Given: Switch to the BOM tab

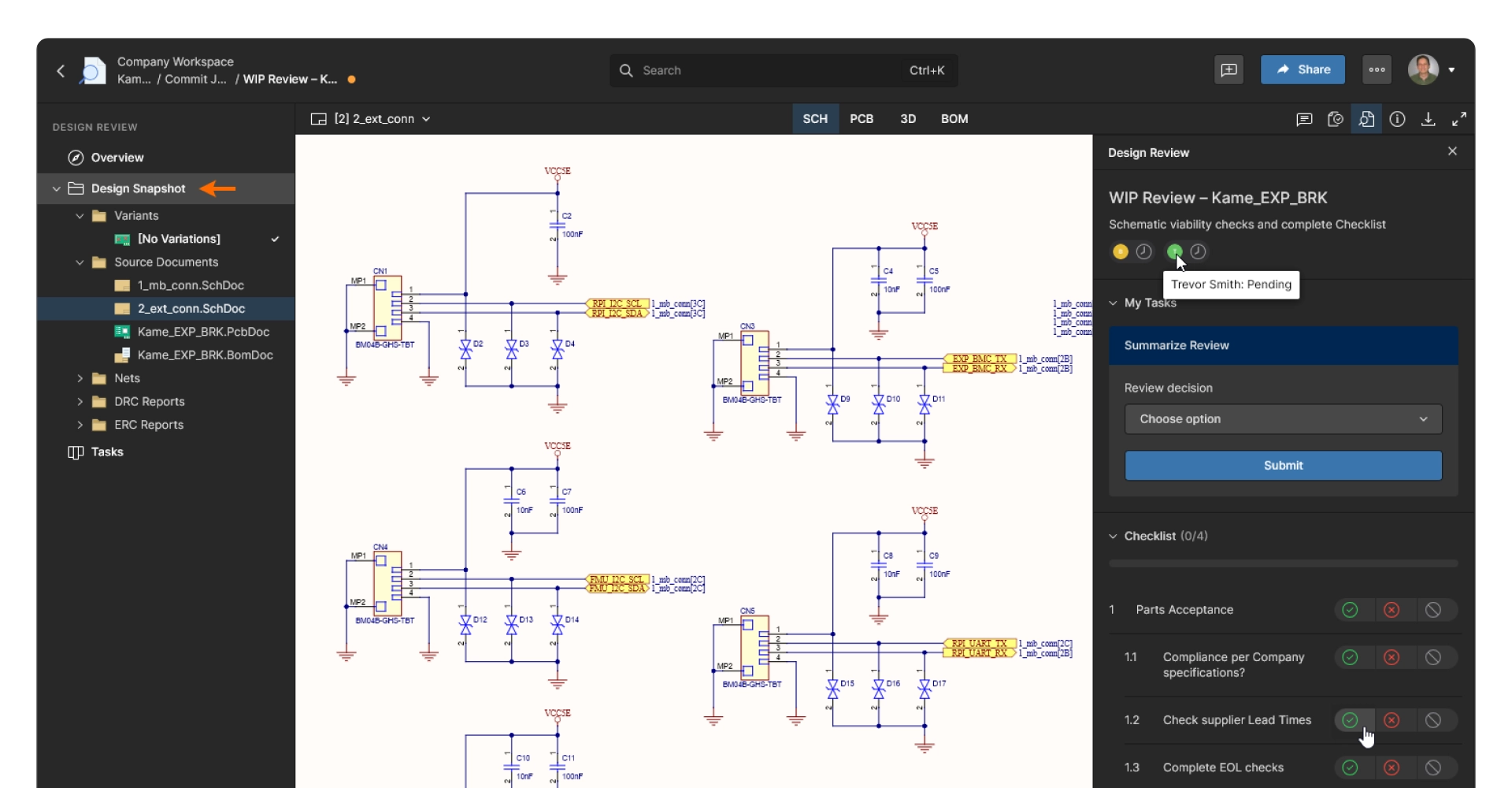Looking at the screenshot, I should pos(954,119).
